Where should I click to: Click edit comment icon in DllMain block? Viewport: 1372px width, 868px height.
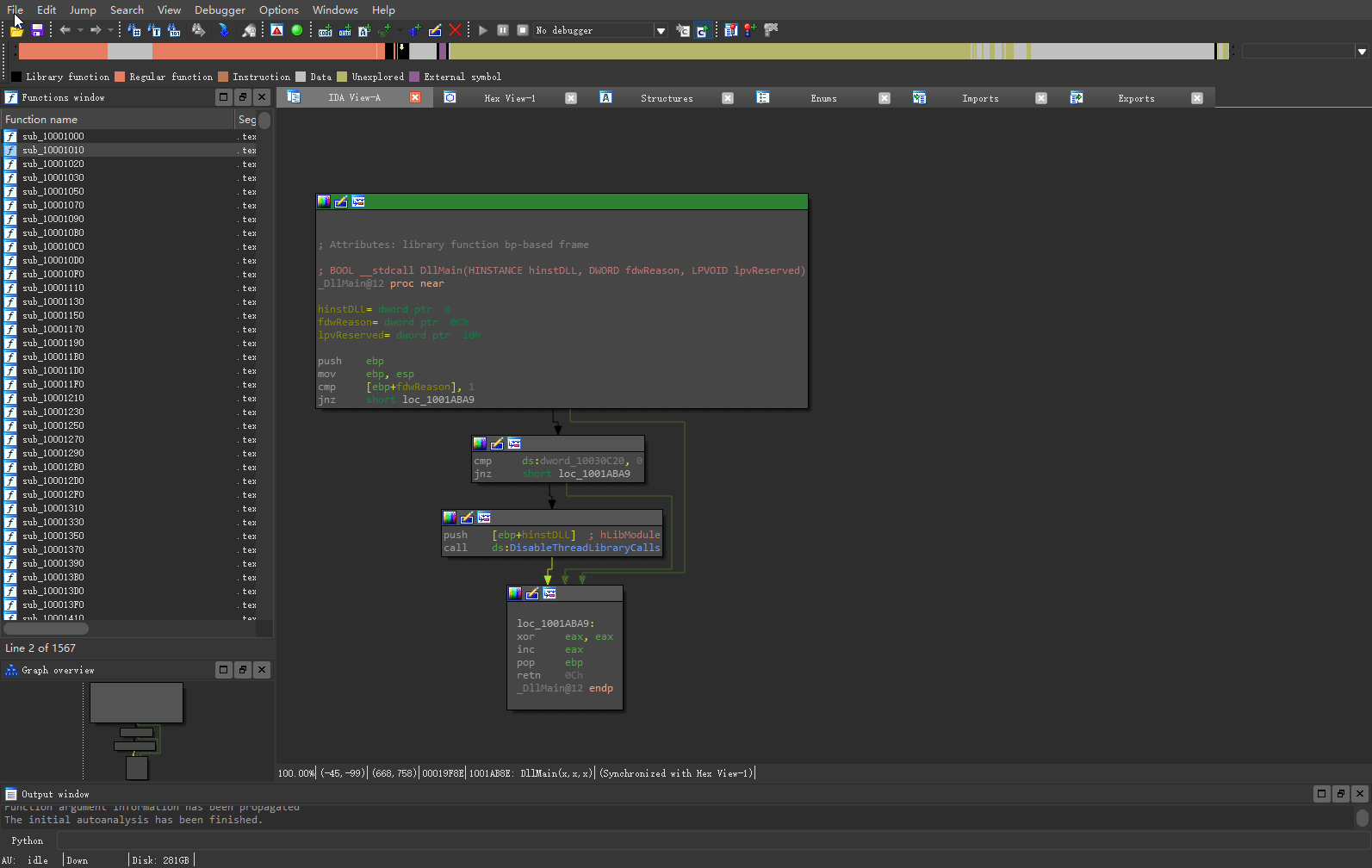pyautogui.click(x=341, y=201)
